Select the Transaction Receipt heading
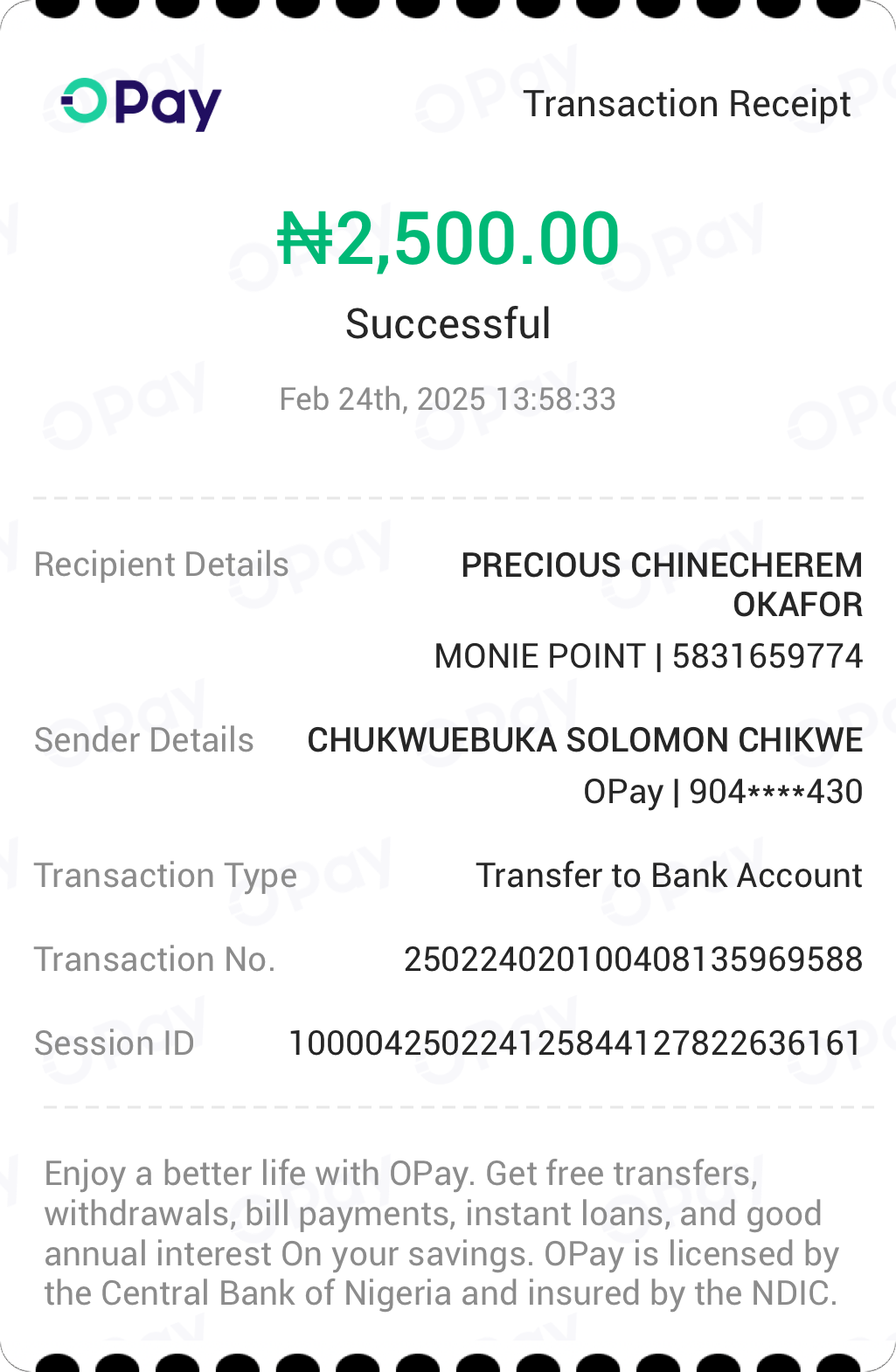The height and width of the screenshot is (1372, 896). pyautogui.click(x=687, y=104)
